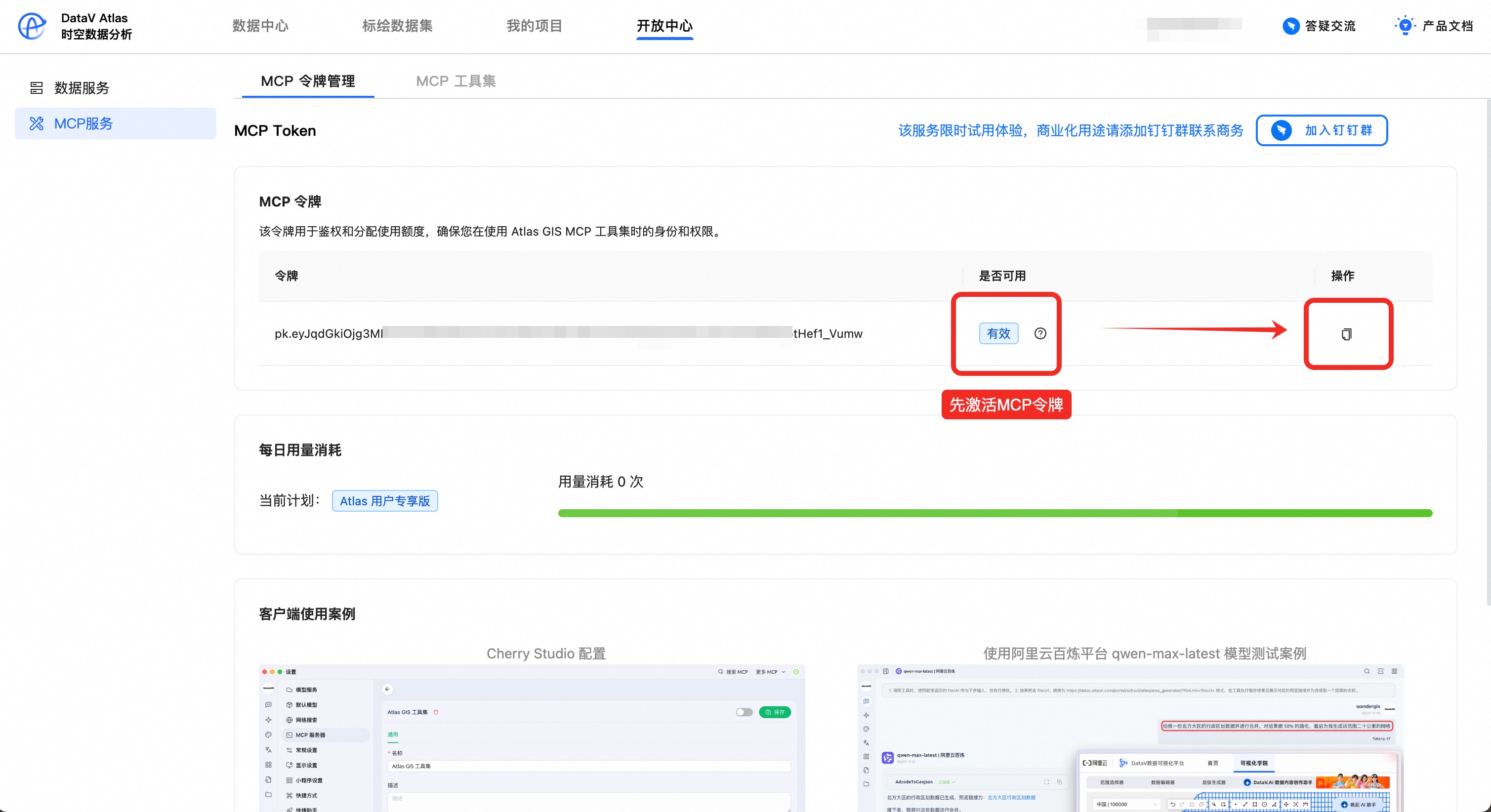Click the 有效 status tag
This screenshot has height=812, width=1491.
coord(998,333)
